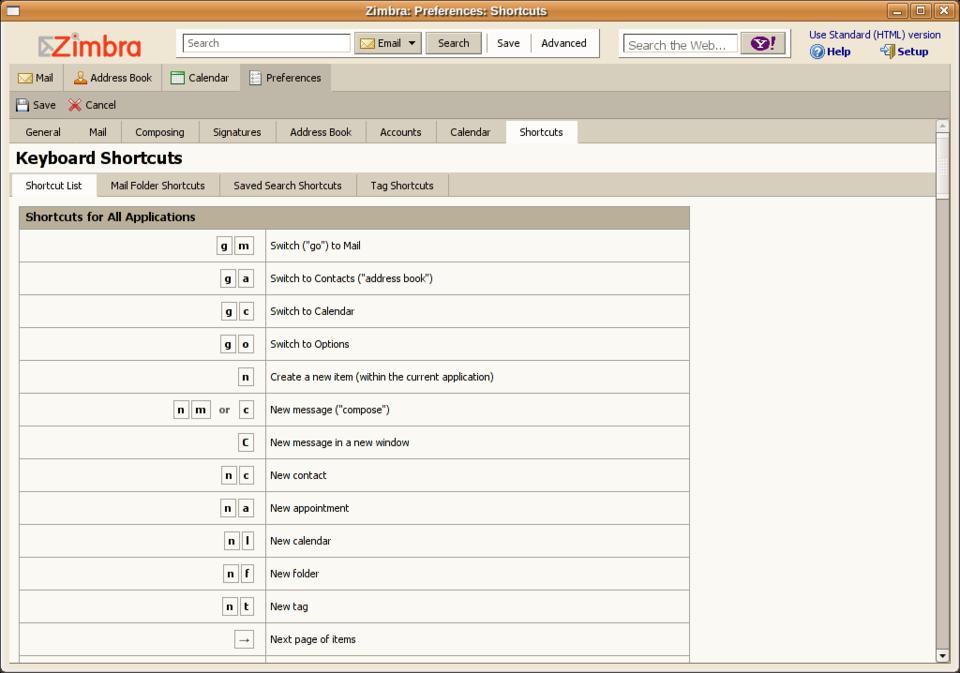Click into the Zimbra search field

point(266,43)
